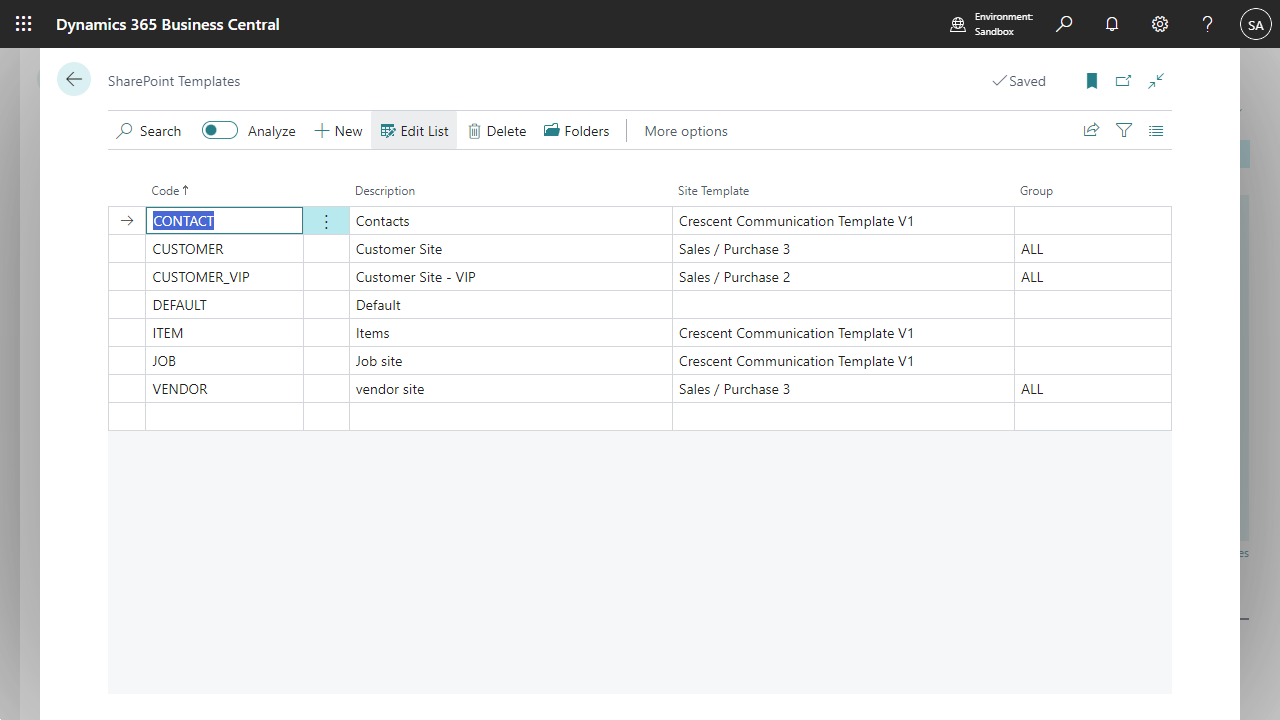Image resolution: width=1280 pixels, height=720 pixels.
Task: Open the Folders action
Action: click(x=576, y=131)
